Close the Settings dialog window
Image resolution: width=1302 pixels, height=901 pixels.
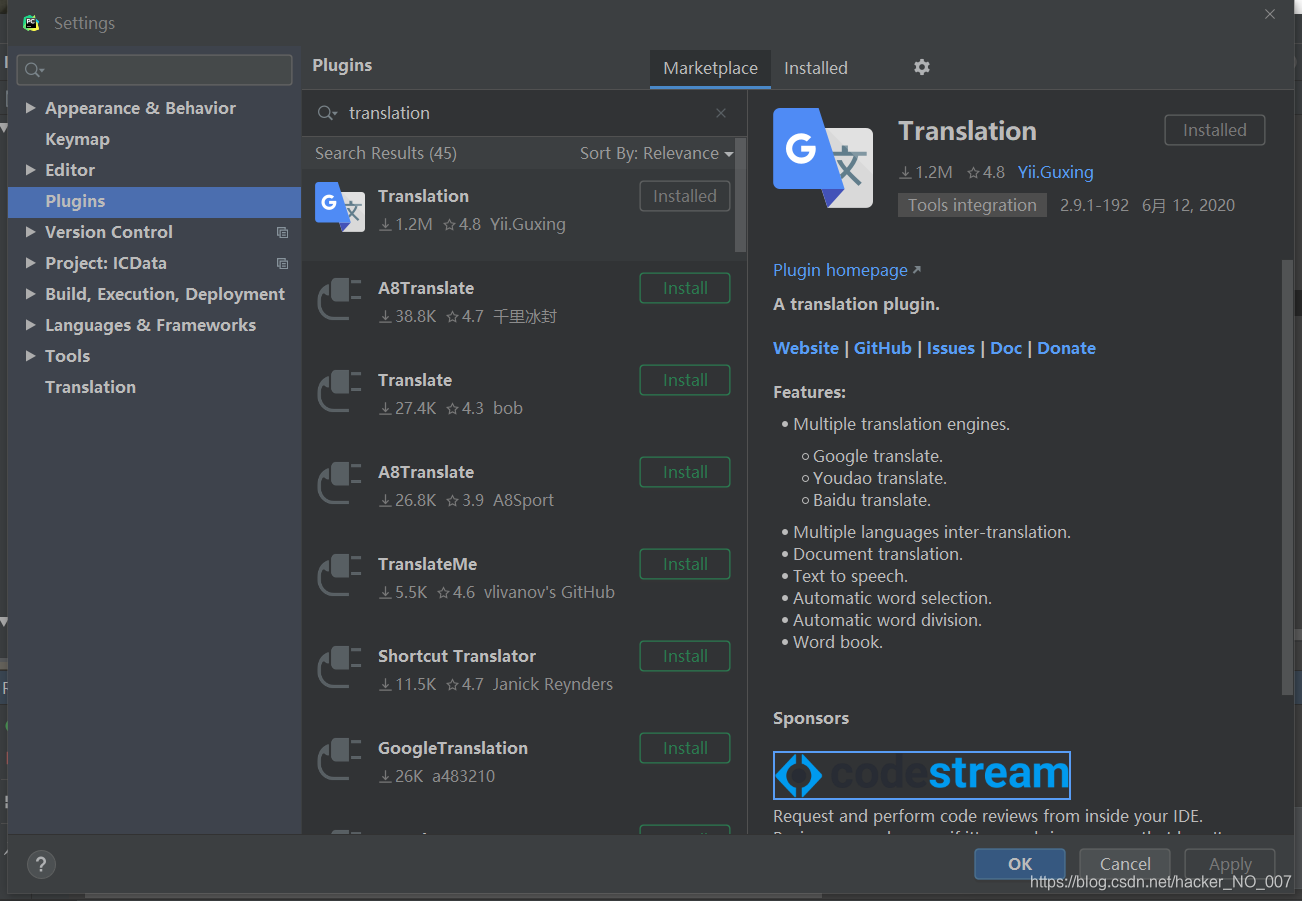click(x=1270, y=15)
